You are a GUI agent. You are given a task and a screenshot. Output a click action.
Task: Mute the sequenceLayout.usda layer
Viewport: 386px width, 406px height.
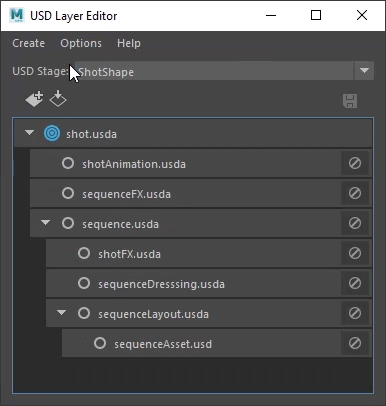[x=355, y=313]
